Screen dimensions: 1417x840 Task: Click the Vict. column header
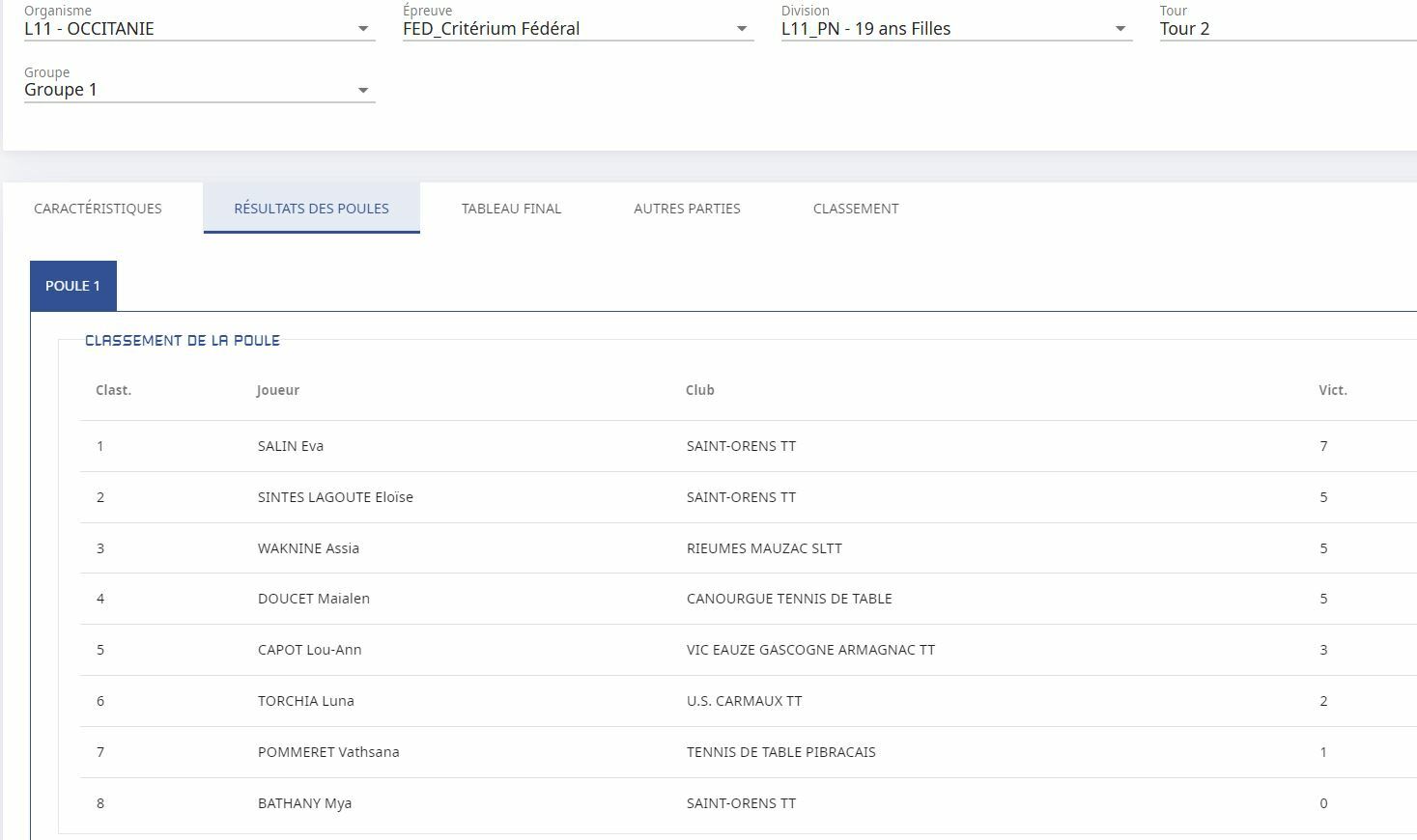1332,390
